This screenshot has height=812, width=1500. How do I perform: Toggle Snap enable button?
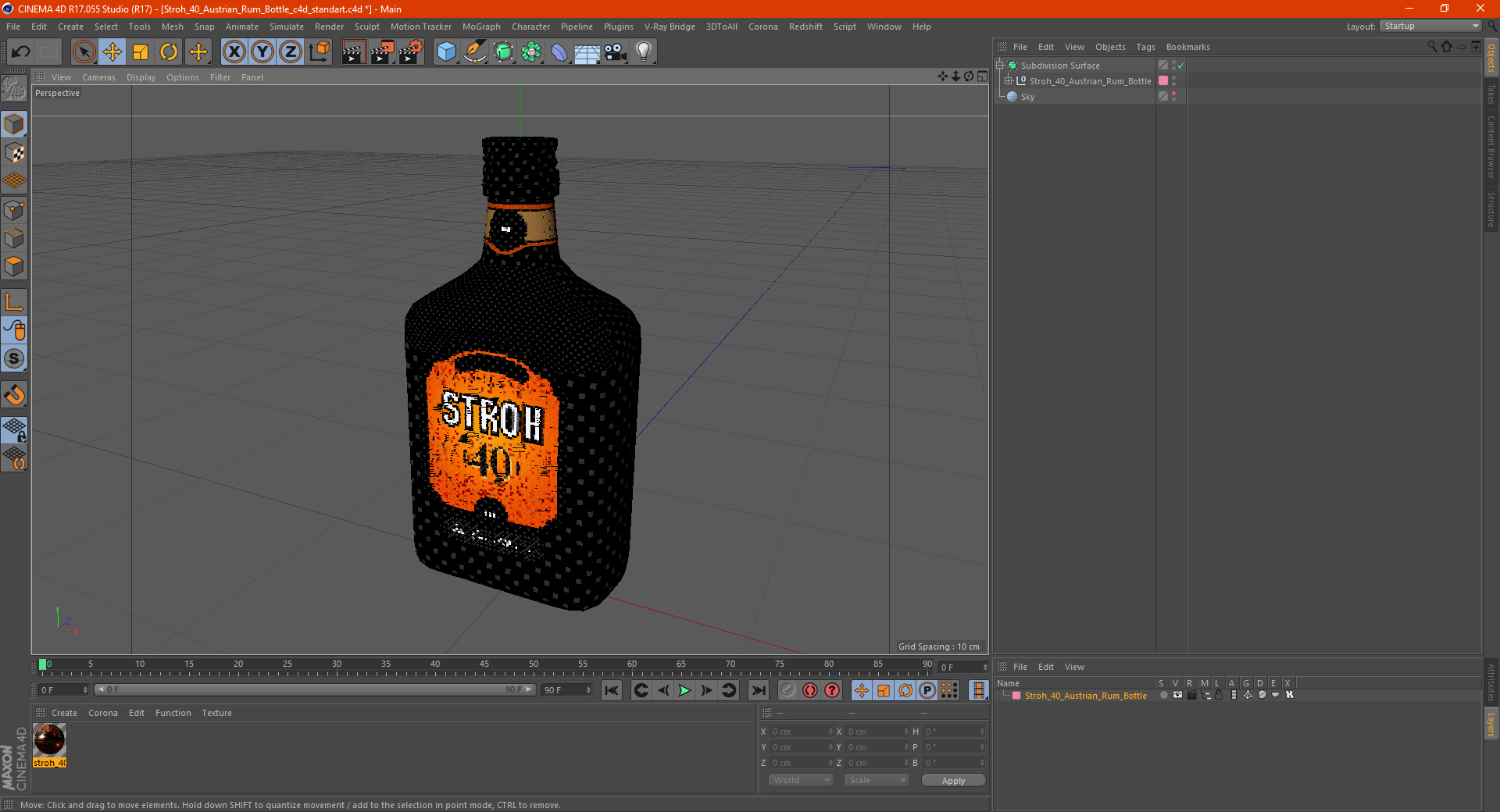click(14, 395)
